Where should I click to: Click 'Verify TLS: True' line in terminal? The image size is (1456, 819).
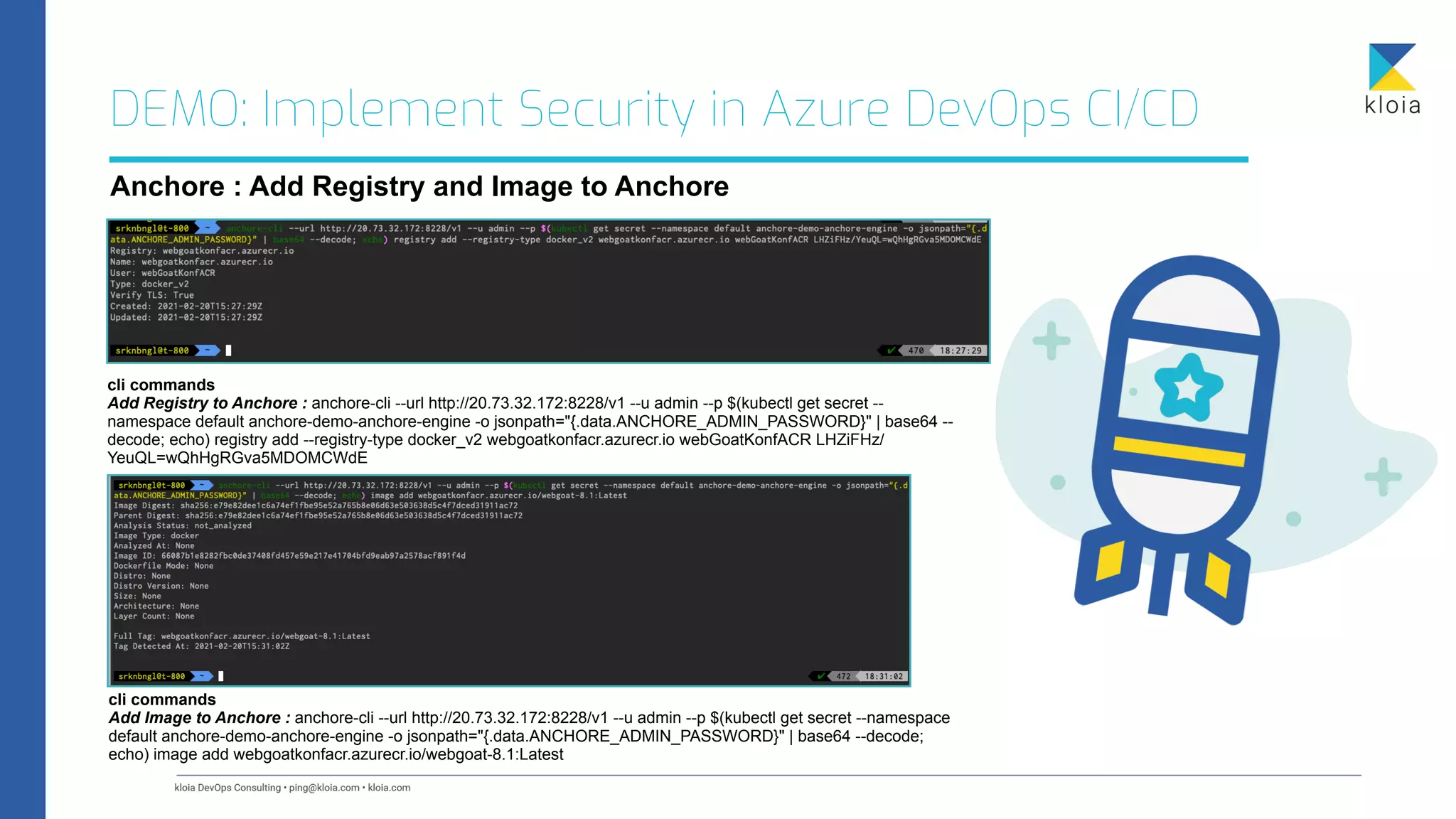152,295
